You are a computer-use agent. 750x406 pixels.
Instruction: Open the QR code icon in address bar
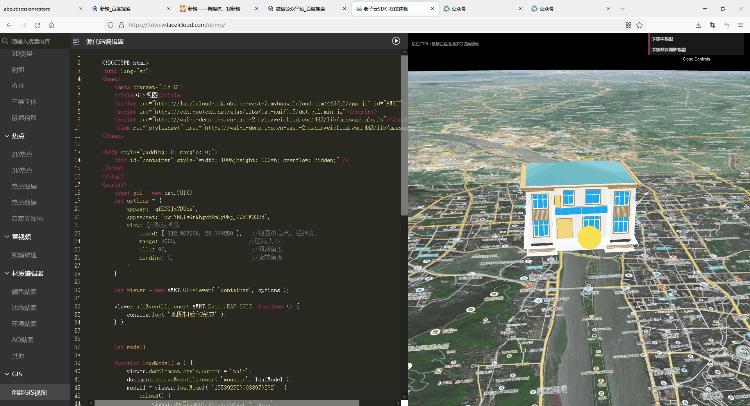coord(628,25)
